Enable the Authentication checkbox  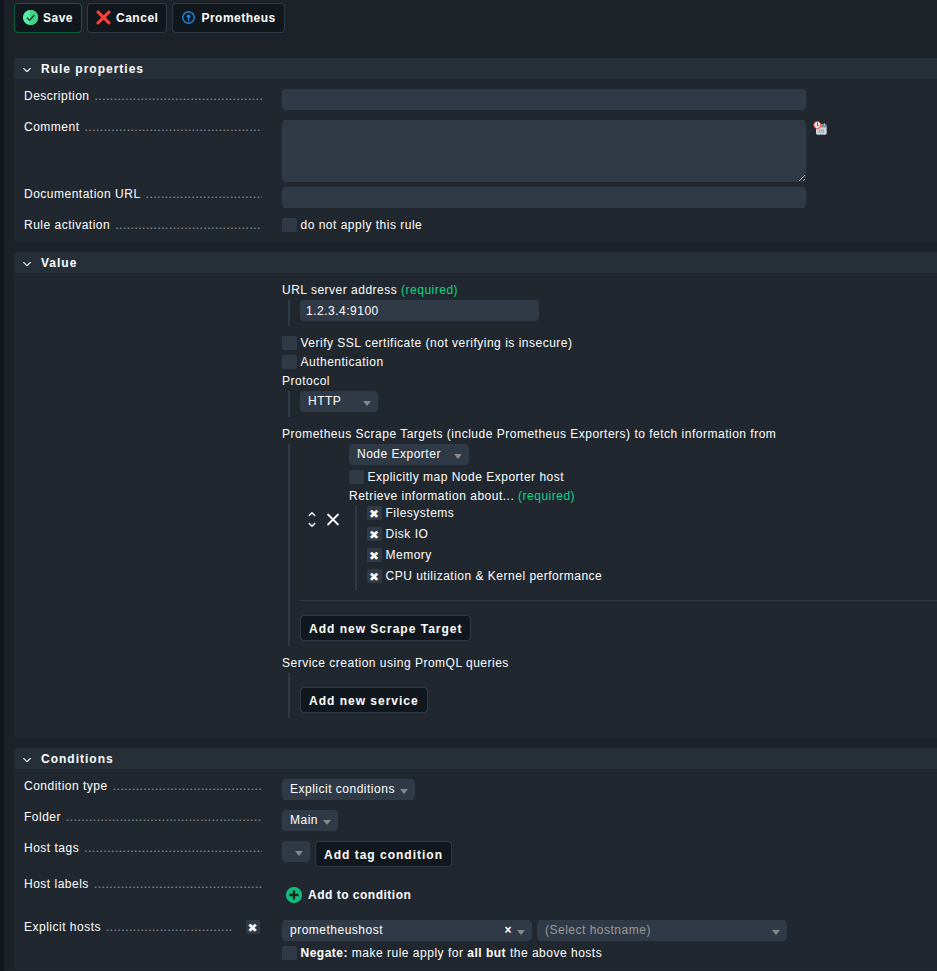click(x=290, y=362)
